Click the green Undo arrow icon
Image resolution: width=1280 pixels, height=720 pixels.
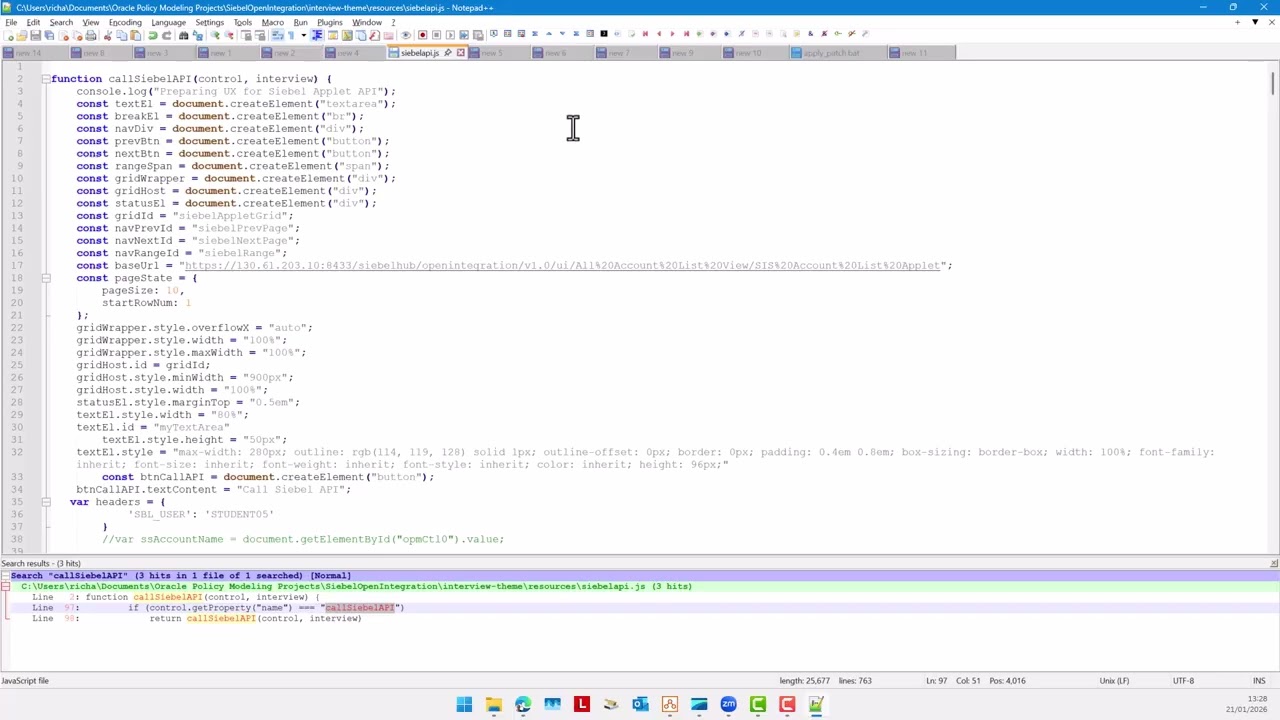point(152,34)
